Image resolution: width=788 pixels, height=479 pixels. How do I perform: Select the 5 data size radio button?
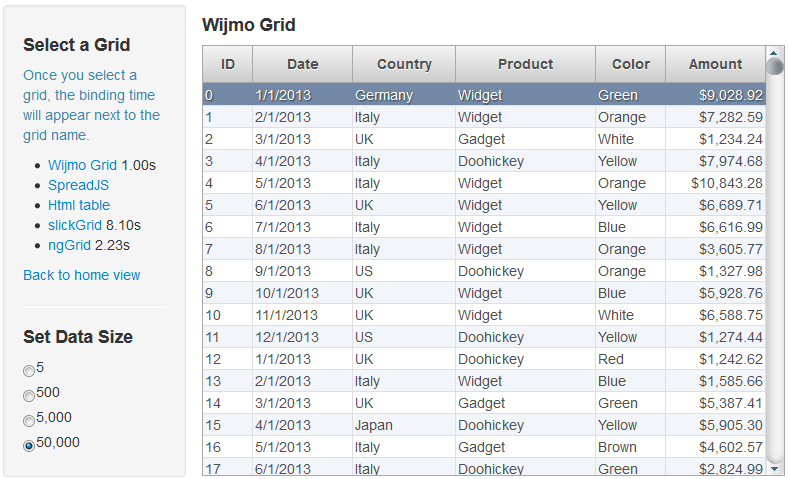(29, 371)
